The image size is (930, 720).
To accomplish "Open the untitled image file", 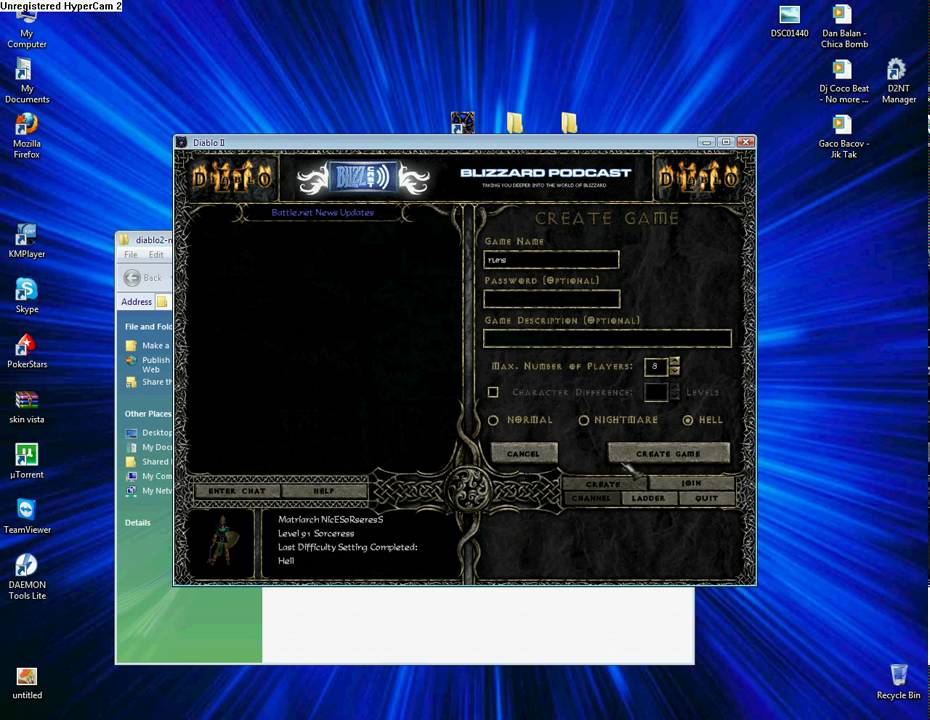I will pos(26,683).
